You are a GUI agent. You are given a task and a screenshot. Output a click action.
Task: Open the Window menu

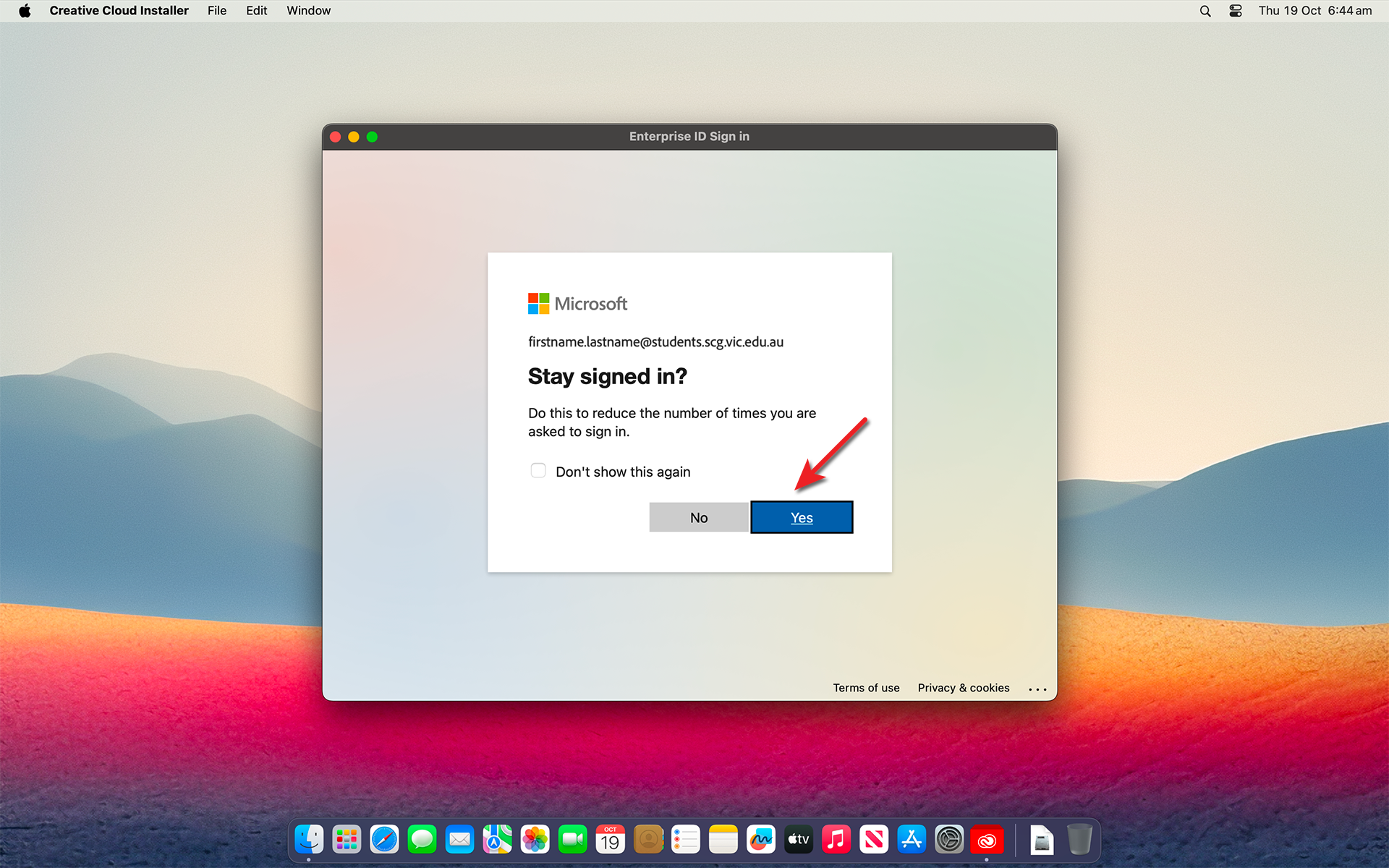(308, 11)
